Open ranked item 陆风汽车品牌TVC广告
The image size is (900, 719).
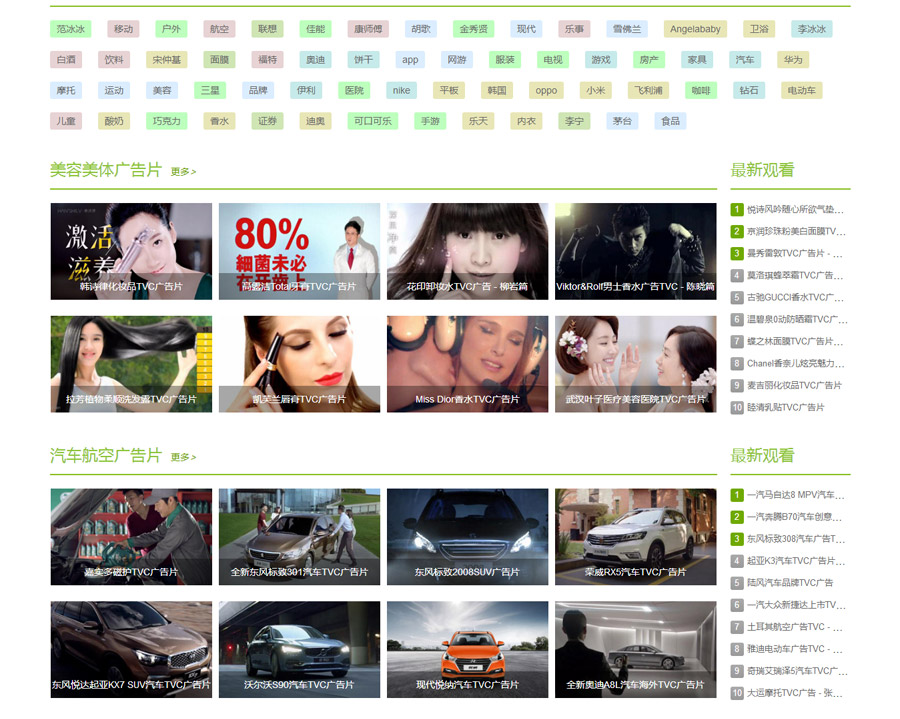[790, 582]
